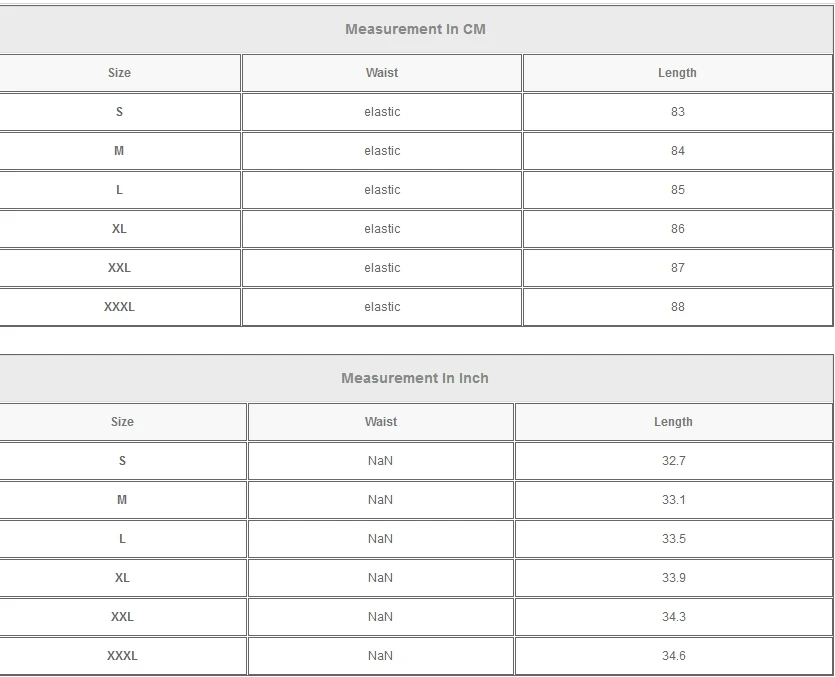The height and width of the screenshot is (677, 835).
Task: Select the Length header in the Inch table
Action: pos(673,422)
